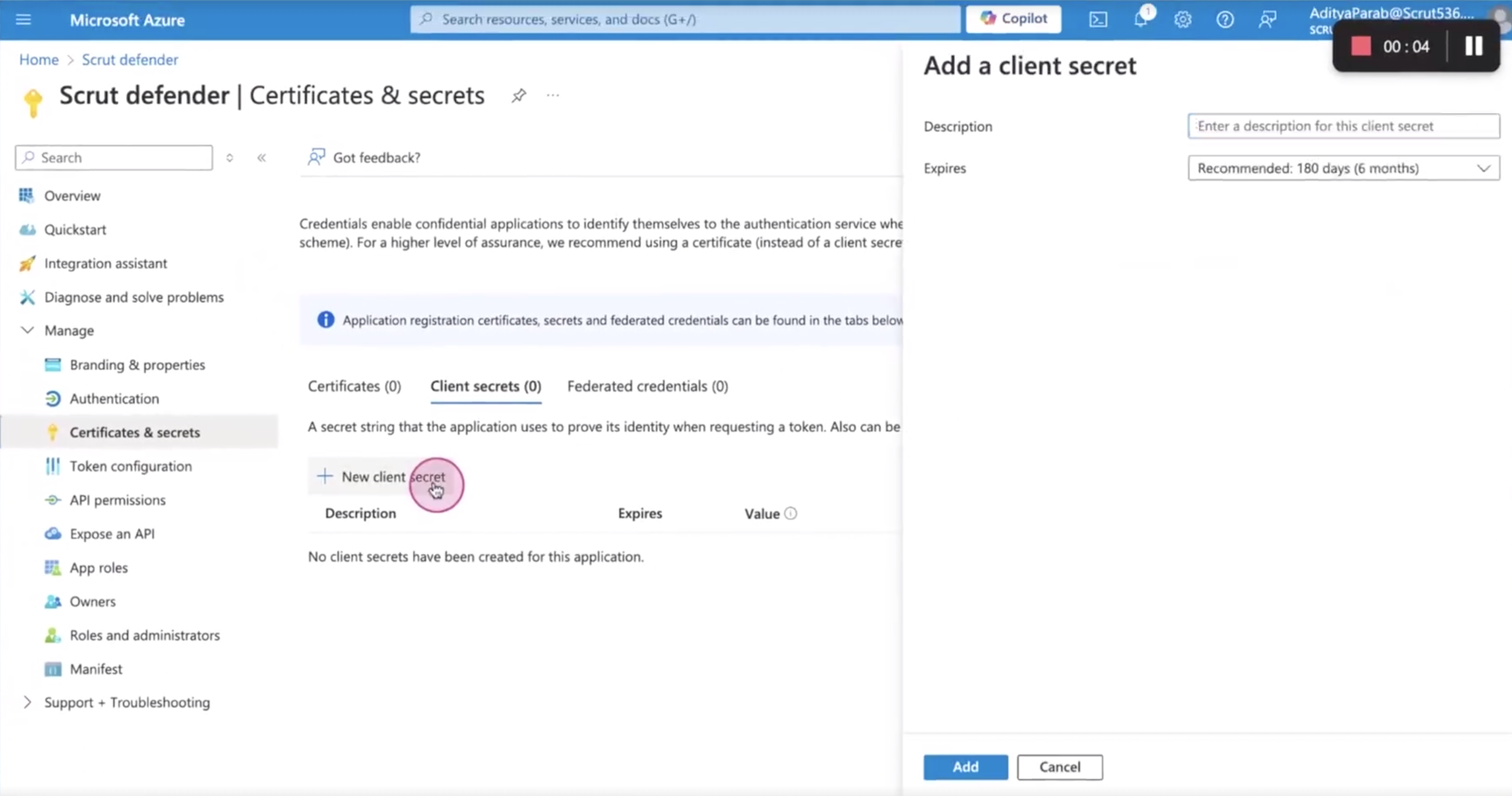Expand Support + Troubleshooting section

click(27, 702)
